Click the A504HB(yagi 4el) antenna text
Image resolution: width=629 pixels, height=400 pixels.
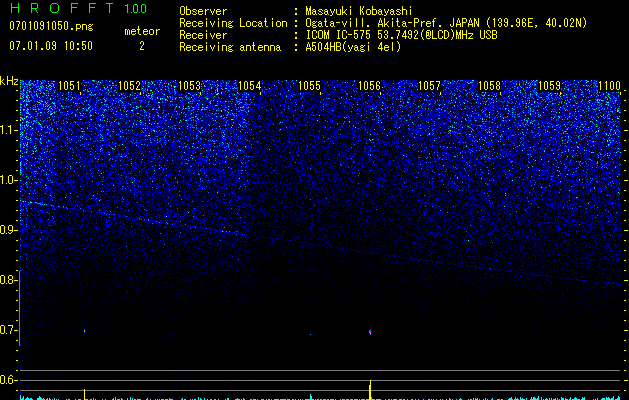coord(353,47)
